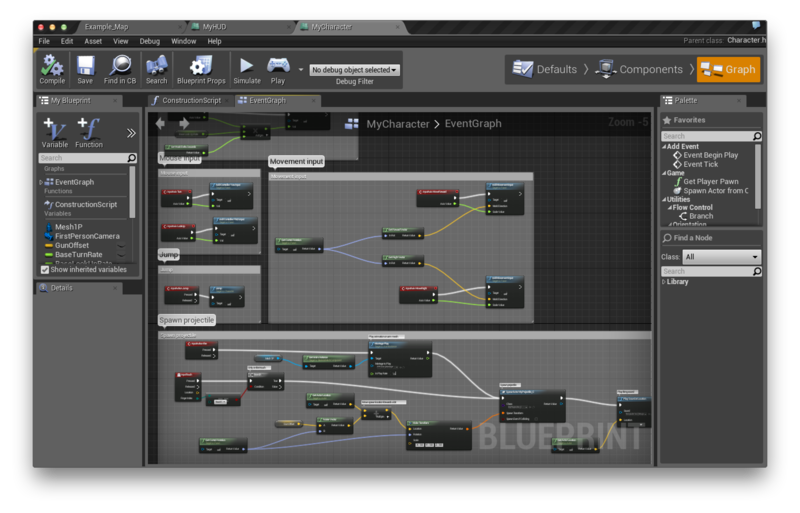The height and width of the screenshot is (513, 800).
Task: Go forward with the graph right arrow
Action: tap(184, 123)
